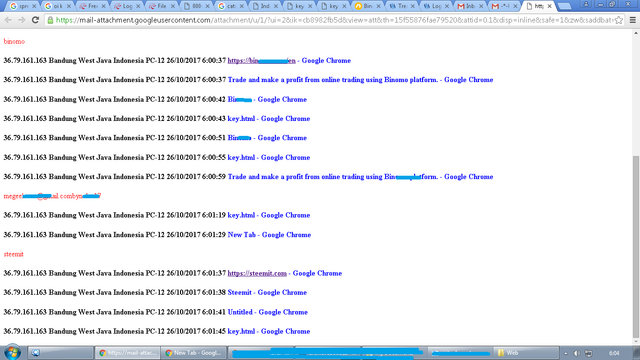Click the red 'binomo' heading text
This screenshot has height=360, width=640.
coord(14,42)
